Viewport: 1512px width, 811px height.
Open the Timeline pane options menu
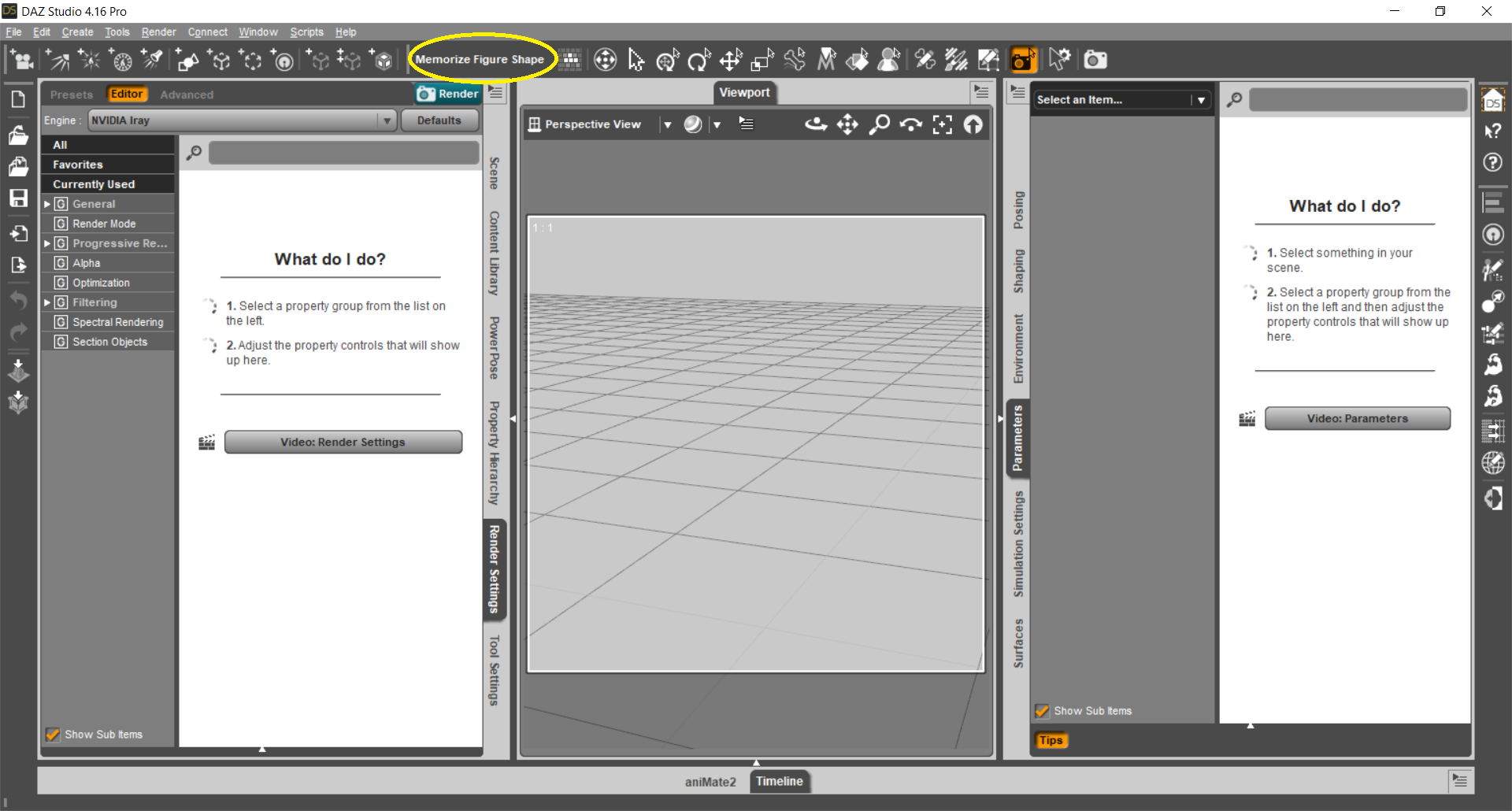pyautogui.click(x=1460, y=780)
